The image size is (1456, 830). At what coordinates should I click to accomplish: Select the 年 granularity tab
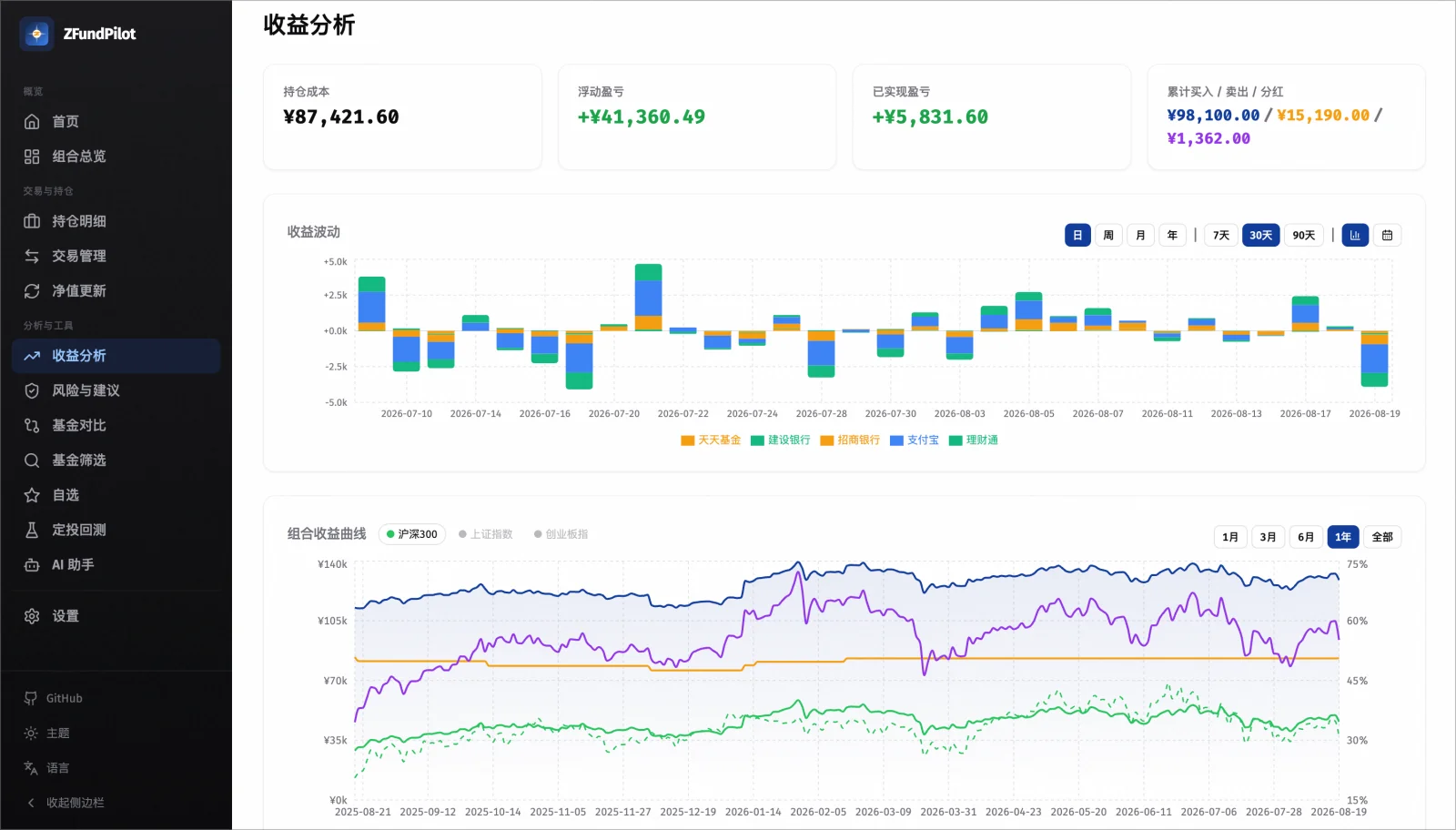[1172, 236]
